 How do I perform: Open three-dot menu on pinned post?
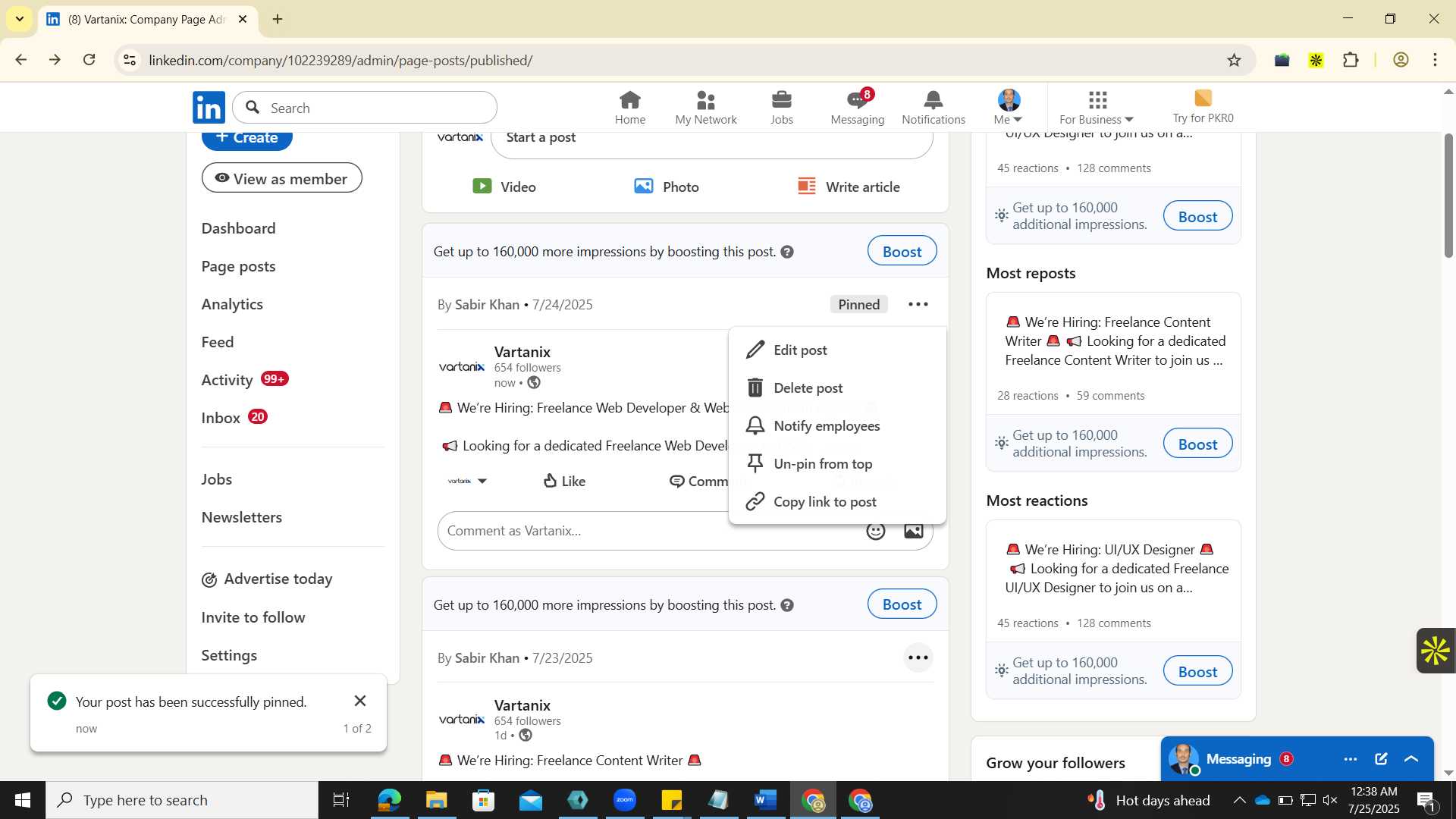click(918, 304)
